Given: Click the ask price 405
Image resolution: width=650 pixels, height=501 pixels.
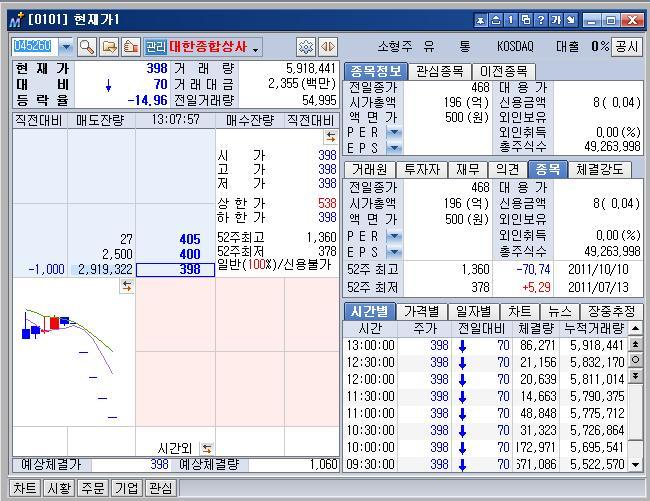Looking at the screenshot, I should pyautogui.click(x=190, y=239).
